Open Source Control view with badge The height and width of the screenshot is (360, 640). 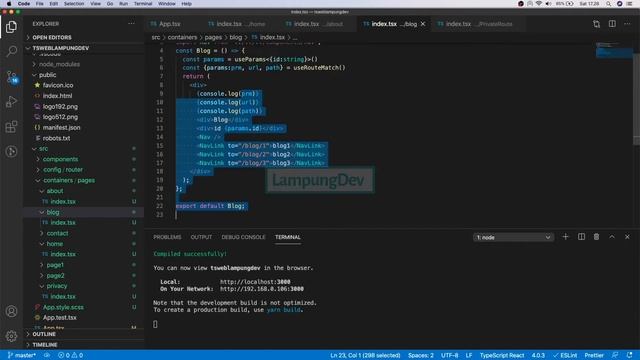pyautogui.click(x=11, y=76)
